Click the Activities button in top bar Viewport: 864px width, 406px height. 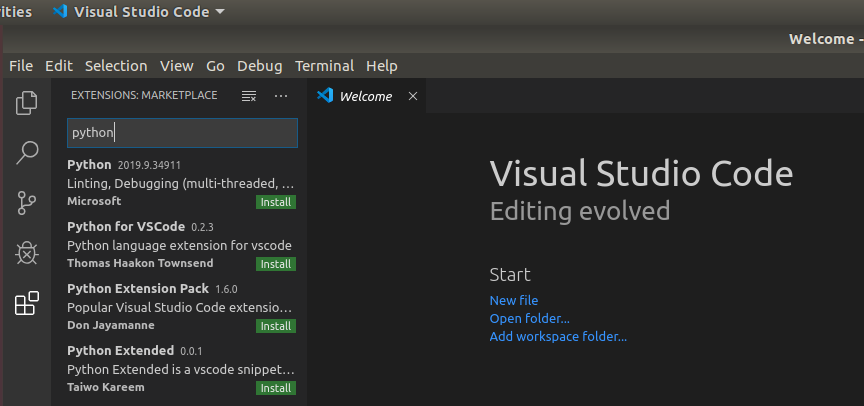16,12
